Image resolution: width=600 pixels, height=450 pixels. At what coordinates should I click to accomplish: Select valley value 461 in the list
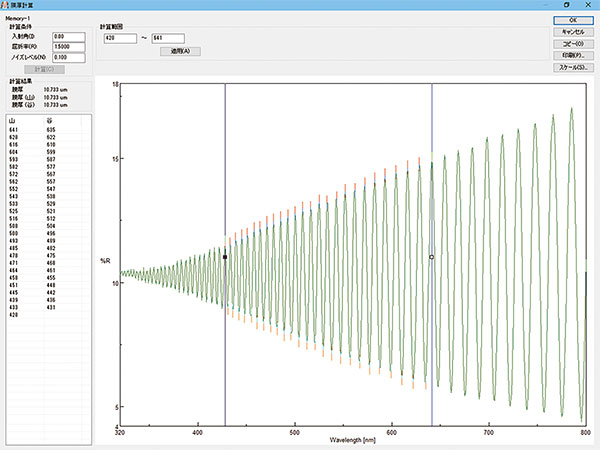point(51,271)
